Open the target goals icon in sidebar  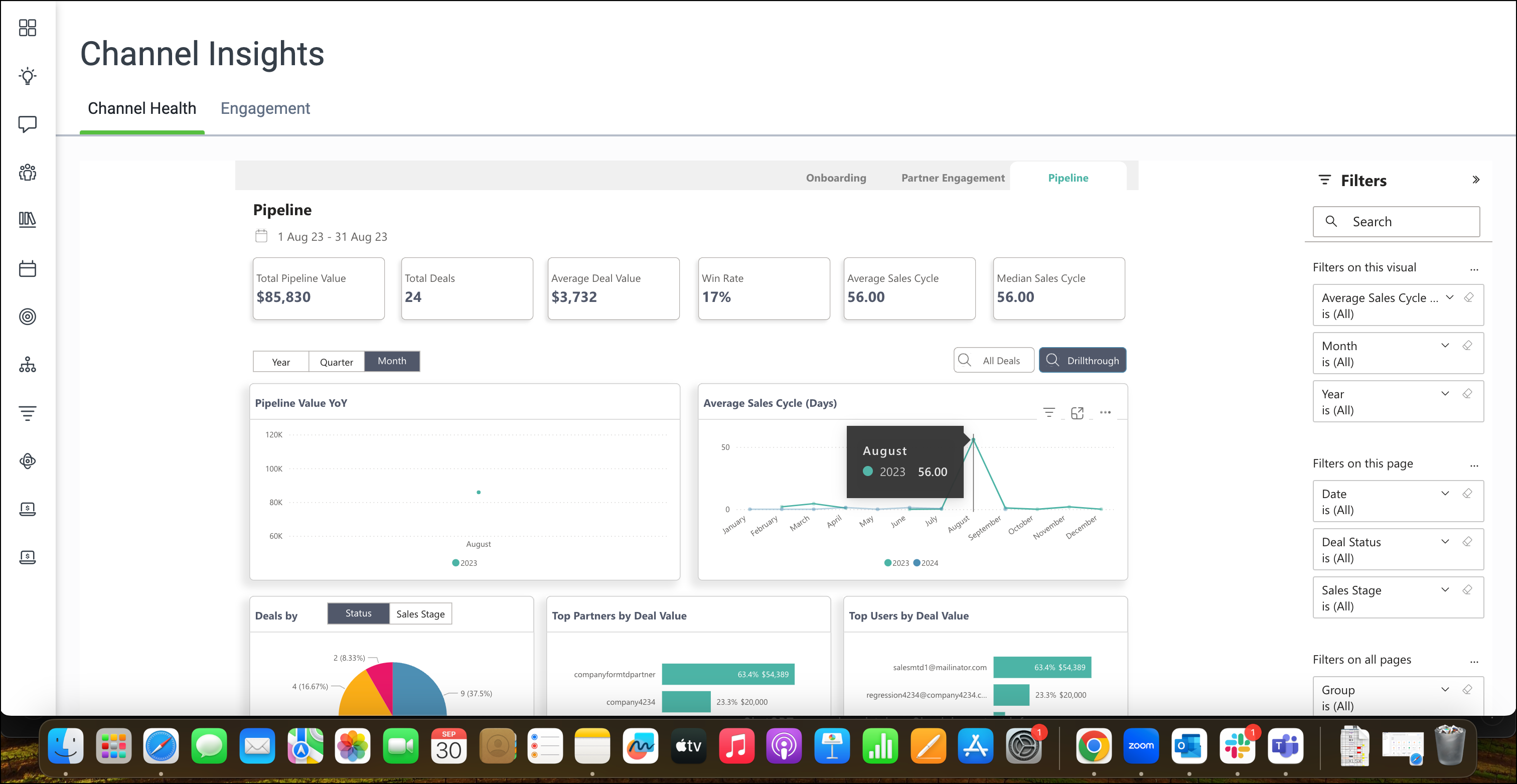(x=27, y=317)
